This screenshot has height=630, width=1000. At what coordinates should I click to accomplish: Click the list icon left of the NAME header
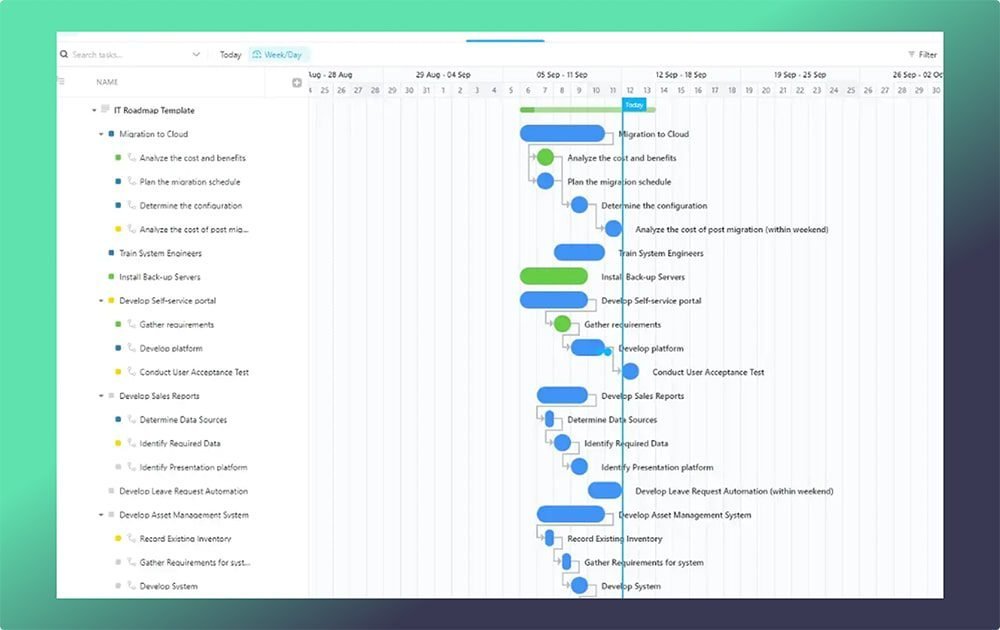click(x=62, y=82)
